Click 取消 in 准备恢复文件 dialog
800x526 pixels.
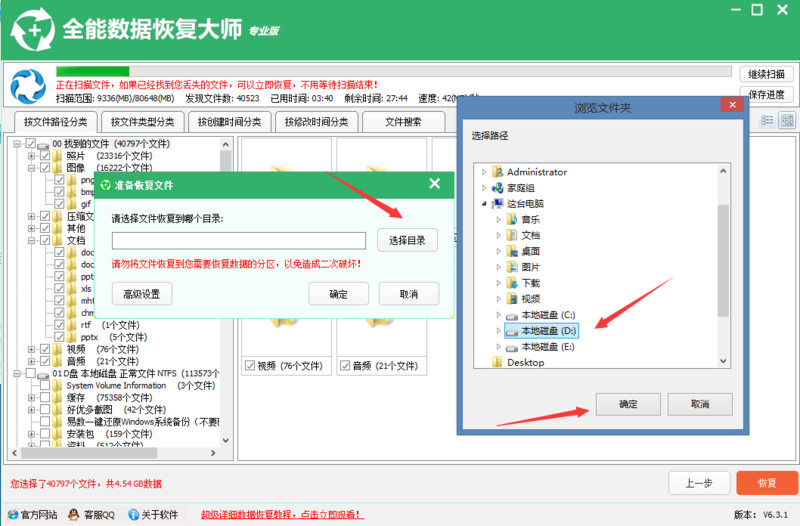[x=409, y=294]
